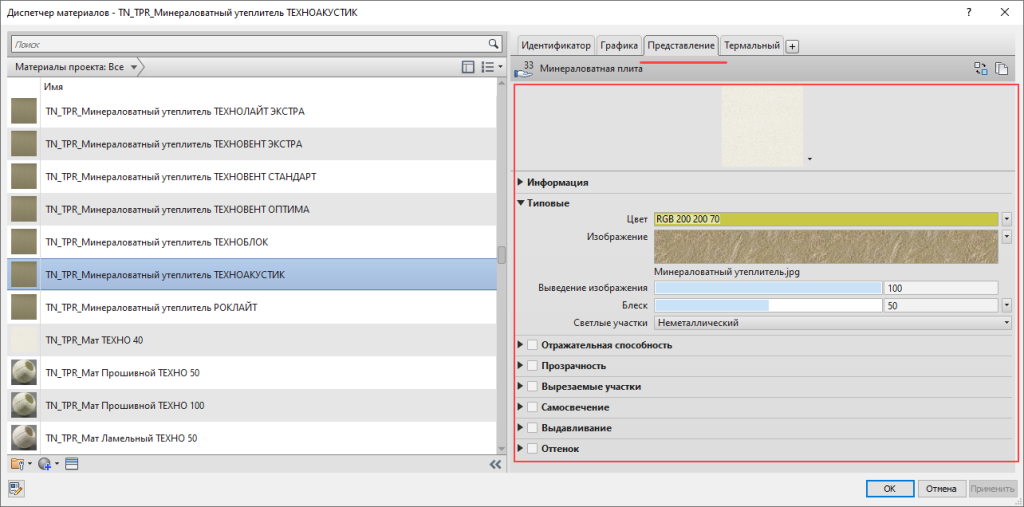
Task: Select TN_TPR_Минераловатный утеплитель ТЕХНОВЕНТ ЭКСТРА row
Action: (x=252, y=144)
